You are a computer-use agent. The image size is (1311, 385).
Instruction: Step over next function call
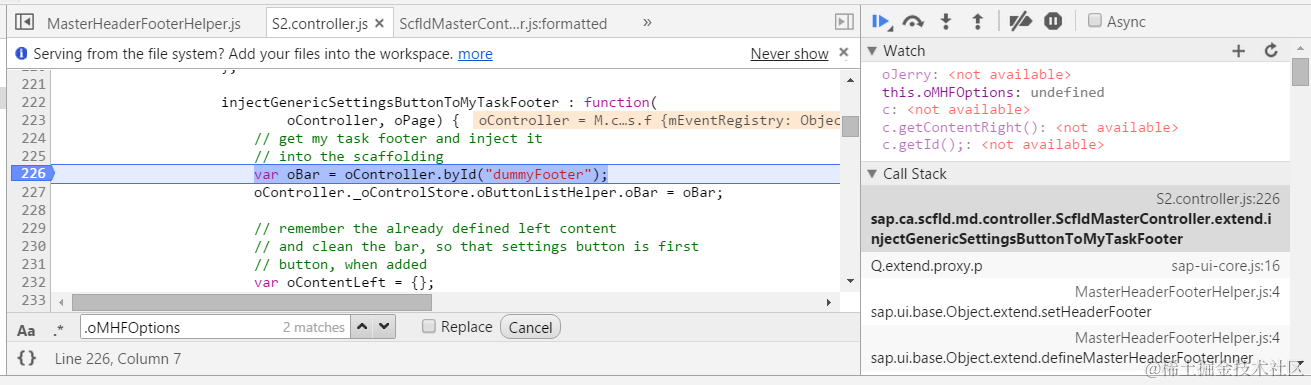click(x=913, y=21)
